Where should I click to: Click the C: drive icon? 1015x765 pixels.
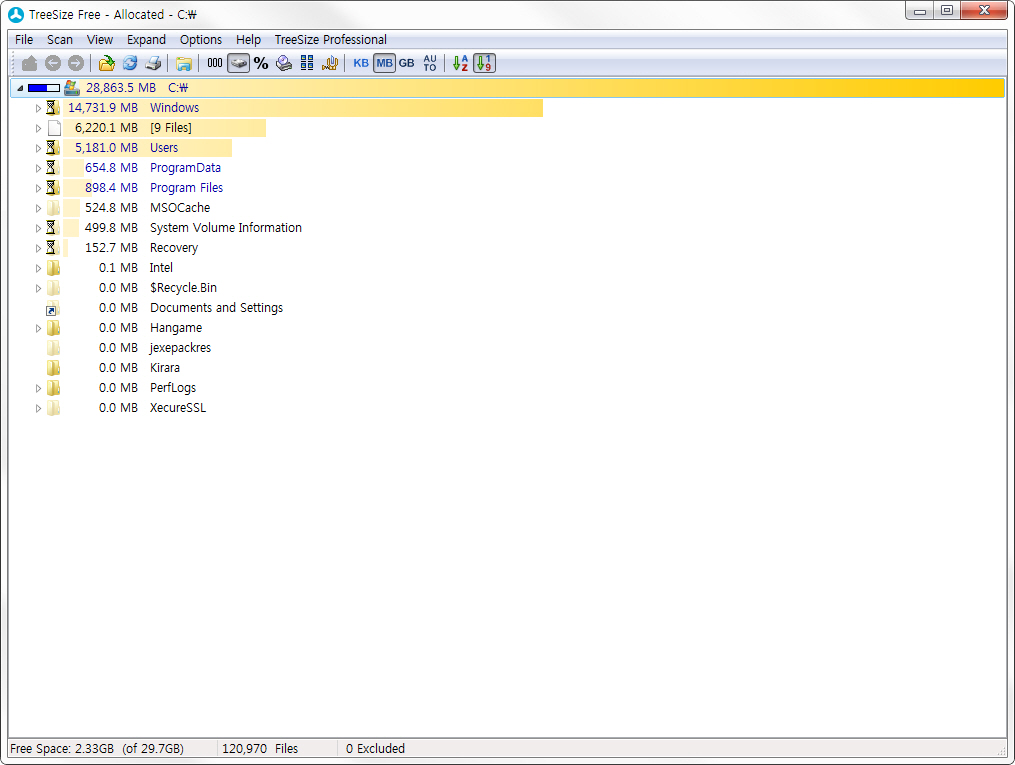coord(71,87)
